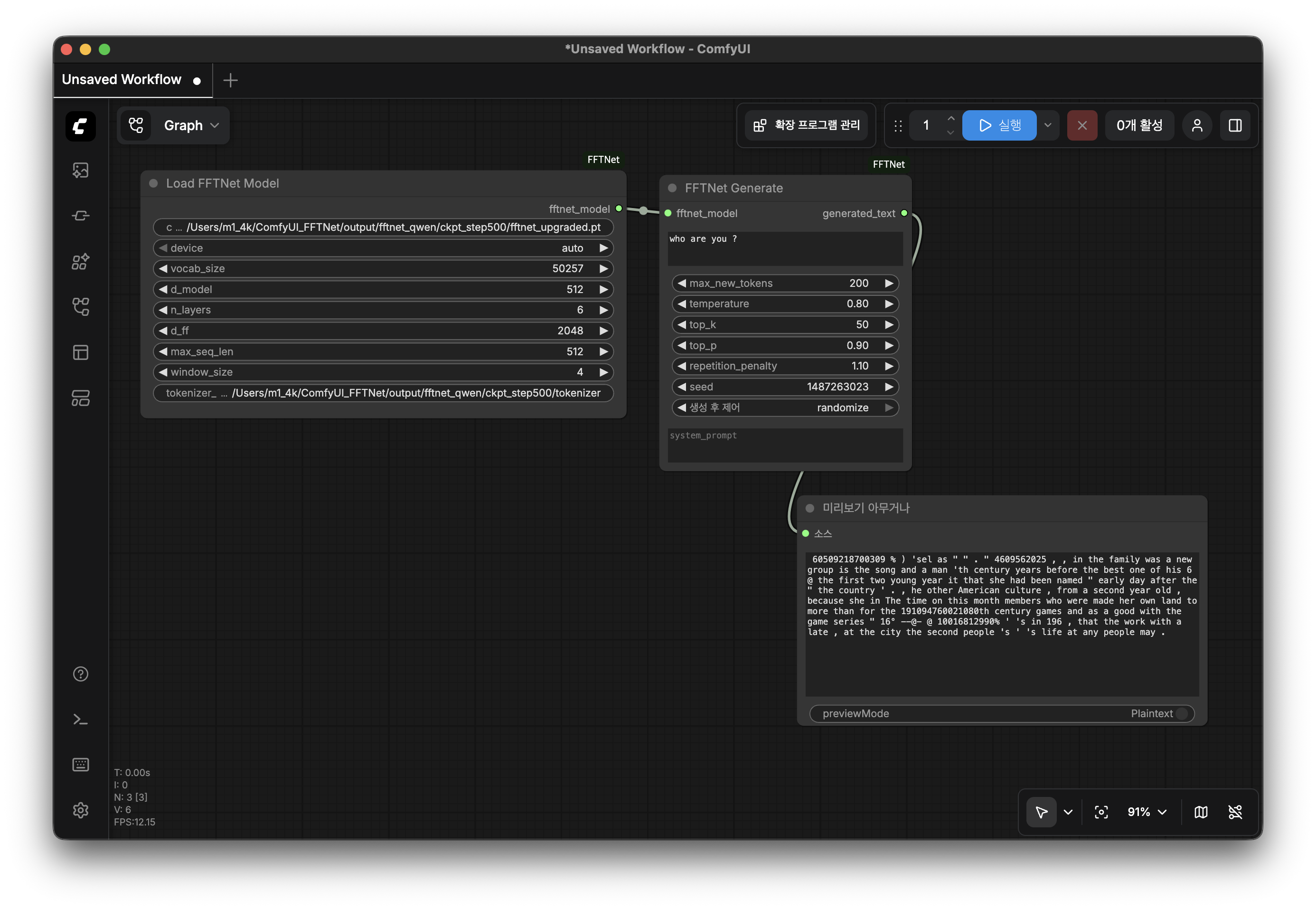Image resolution: width=1316 pixels, height=910 pixels.
Task: Collapse the Load FFTNet Model node dot
Action: tap(153, 183)
